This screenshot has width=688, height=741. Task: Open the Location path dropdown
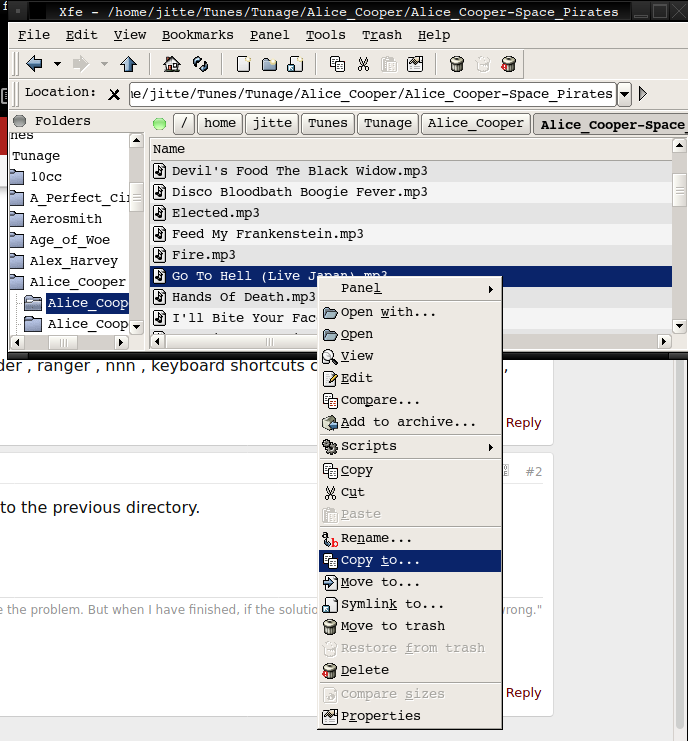point(625,94)
